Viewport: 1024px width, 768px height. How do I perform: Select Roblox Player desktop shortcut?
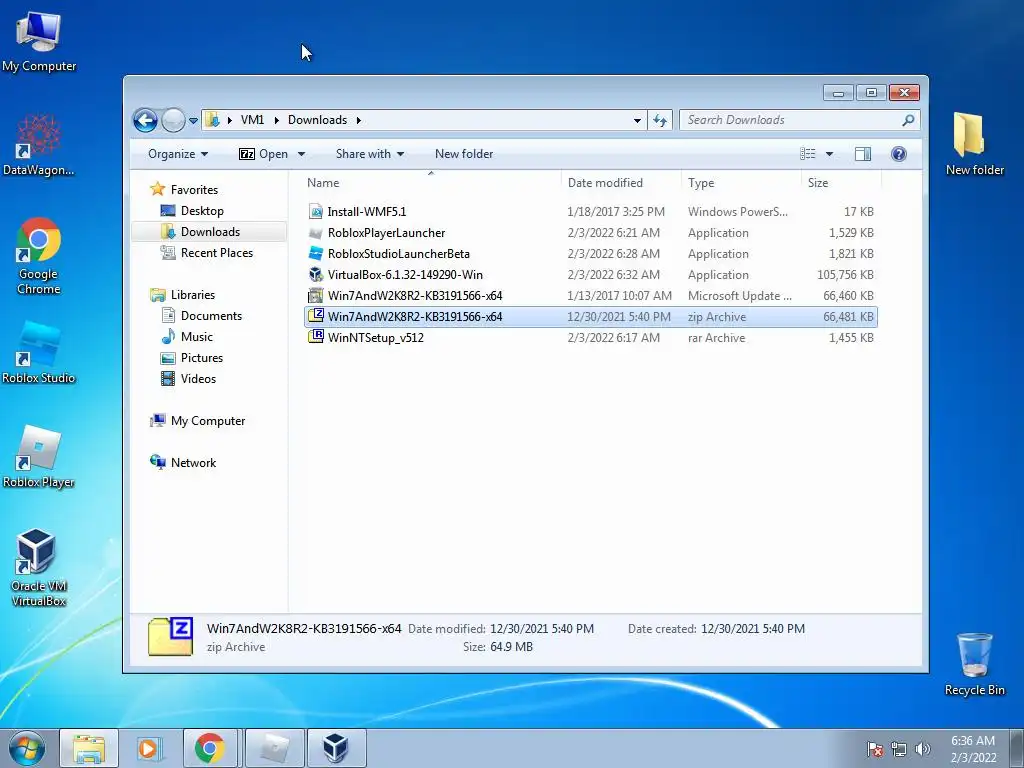pos(39,457)
